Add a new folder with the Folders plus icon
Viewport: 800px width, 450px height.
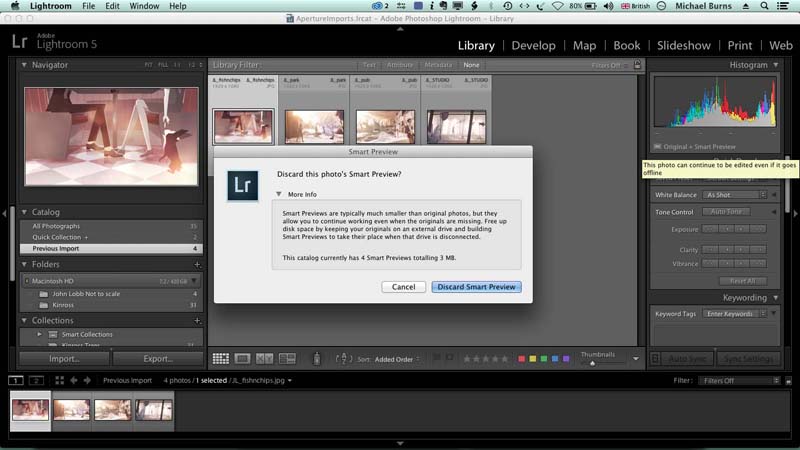tap(197, 264)
